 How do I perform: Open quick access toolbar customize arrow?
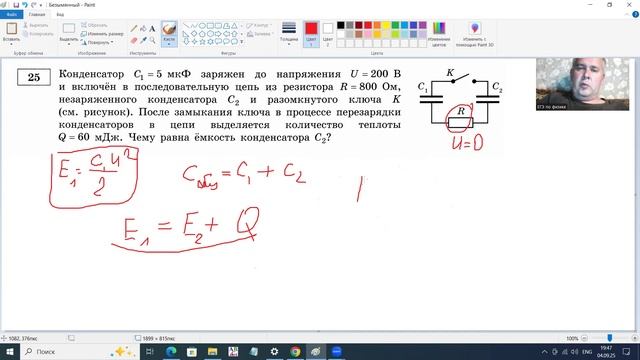pos(41,5)
